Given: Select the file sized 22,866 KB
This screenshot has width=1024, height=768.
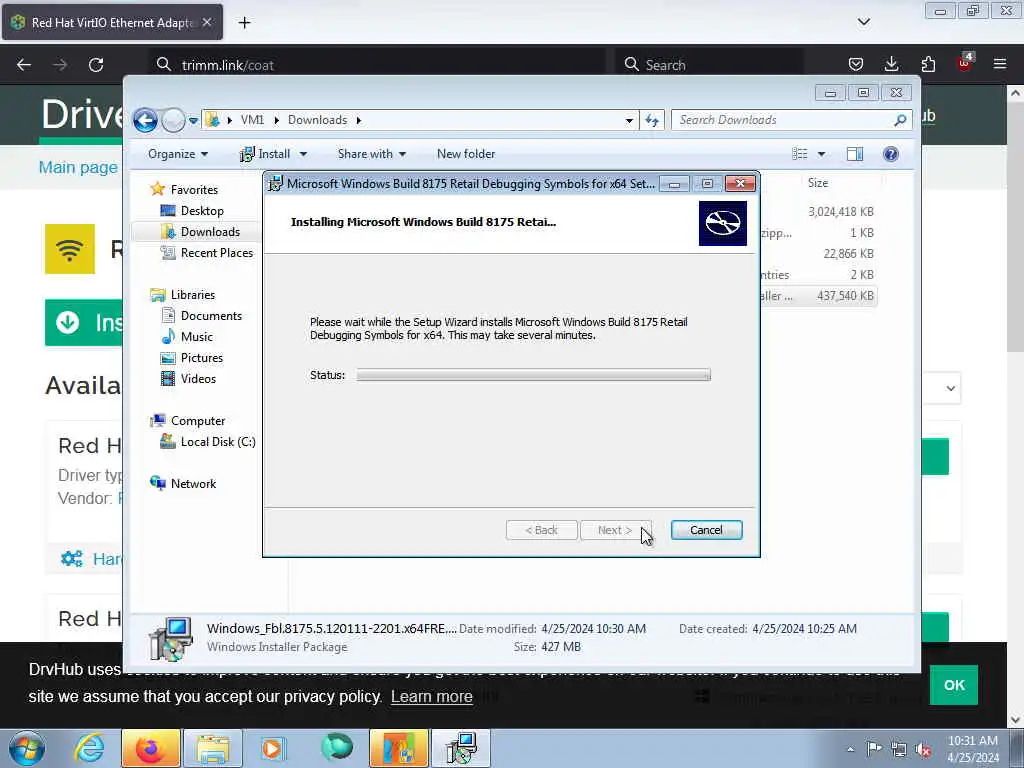Looking at the screenshot, I should 848,253.
